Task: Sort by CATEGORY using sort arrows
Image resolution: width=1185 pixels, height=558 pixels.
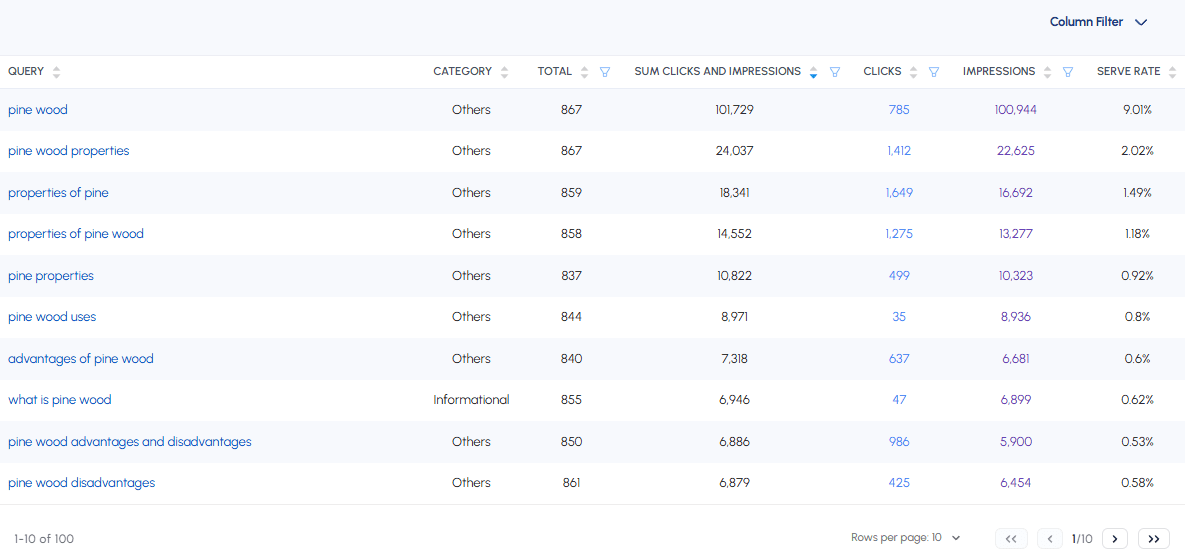Action: pyautogui.click(x=504, y=72)
